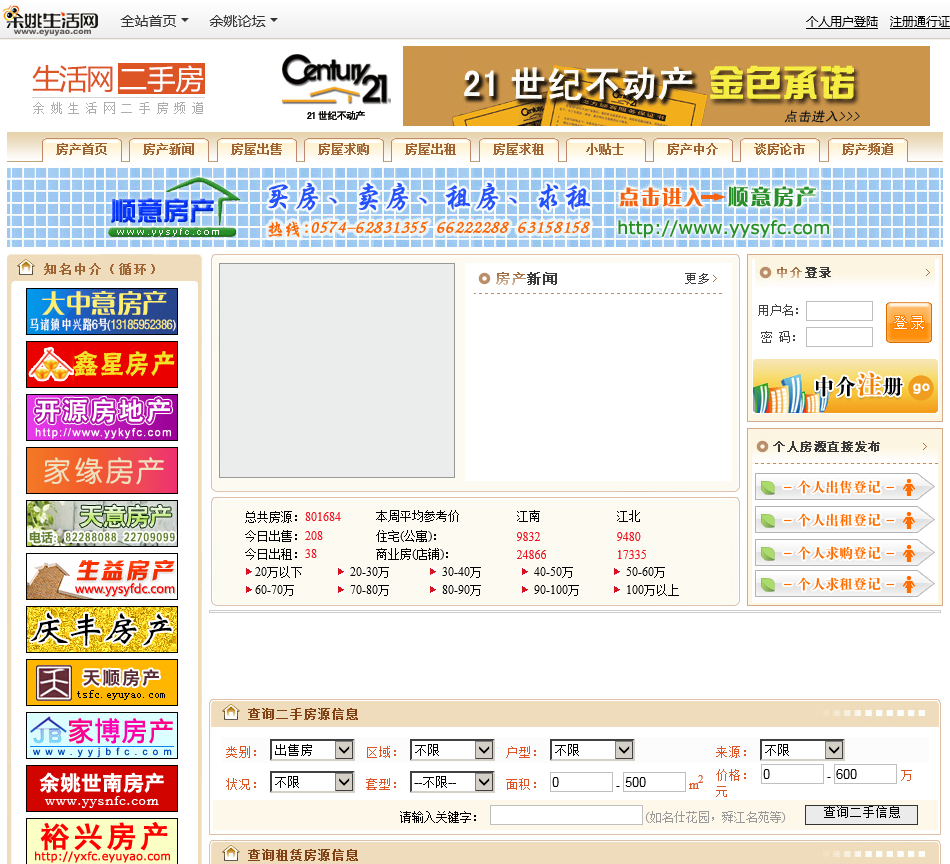Expand the 余姚论坛 dropdown menu
Image resolution: width=950 pixels, height=864 pixels.
[243, 21]
